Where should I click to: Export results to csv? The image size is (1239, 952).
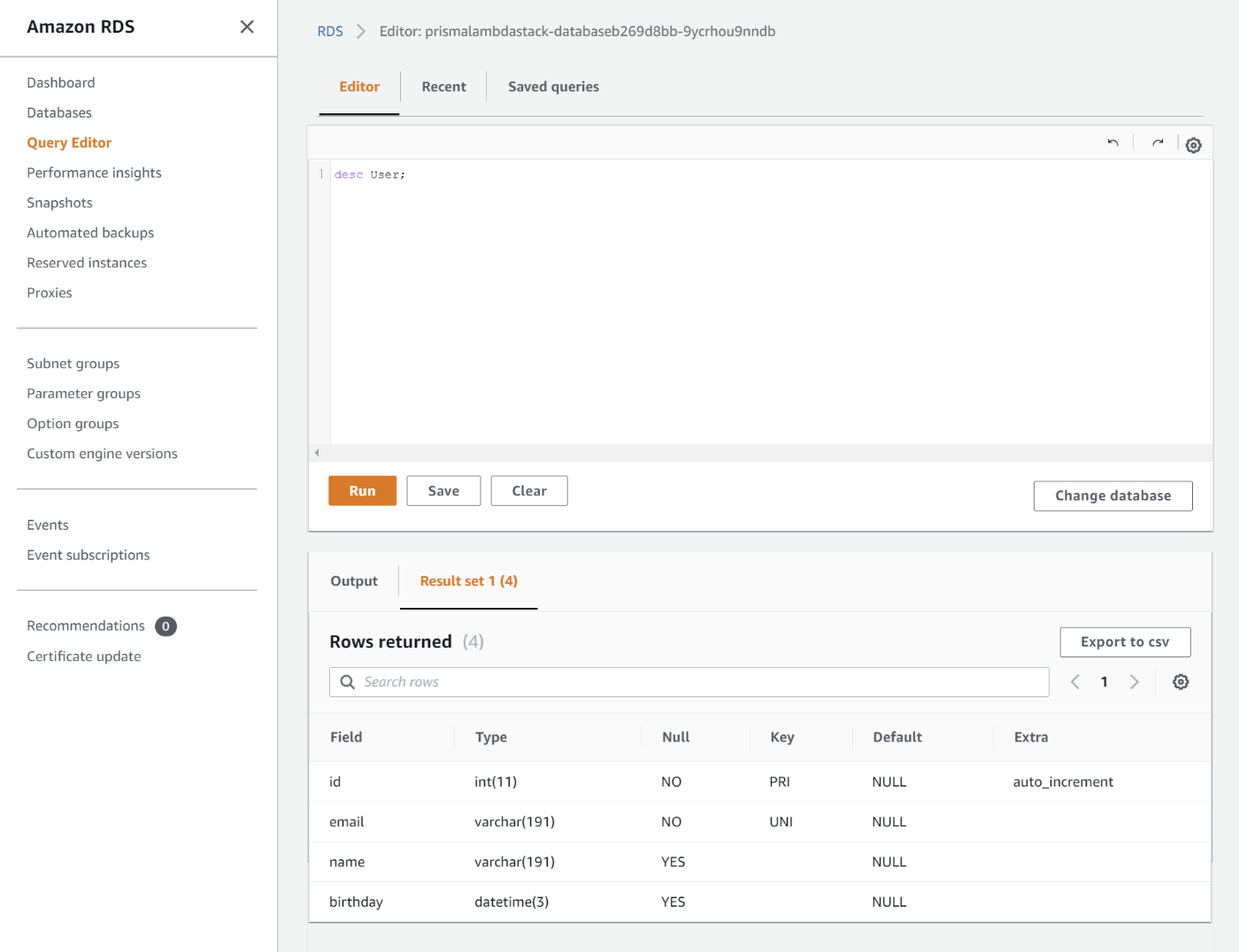[1125, 642]
